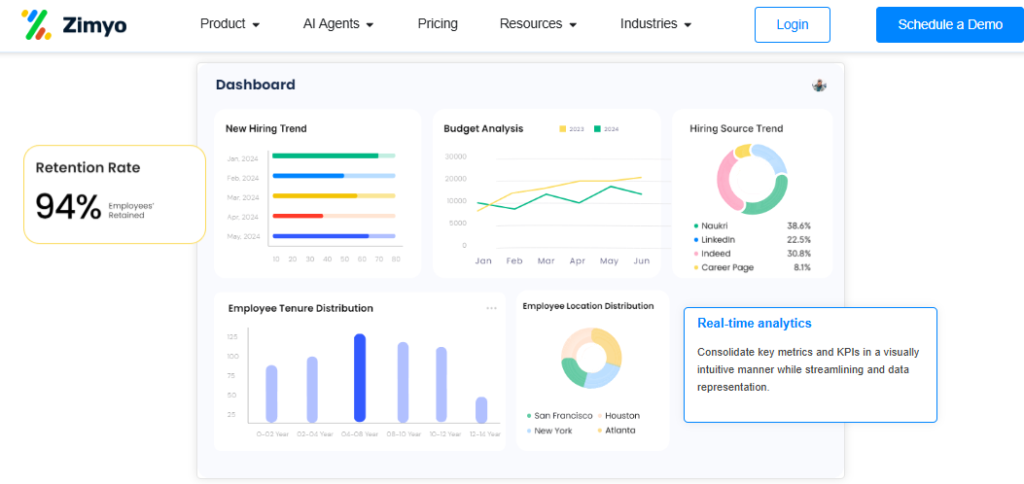Screen dimensions: 1024x484
Task: Click the 94% retention rate value
Action: pyautogui.click(x=68, y=207)
